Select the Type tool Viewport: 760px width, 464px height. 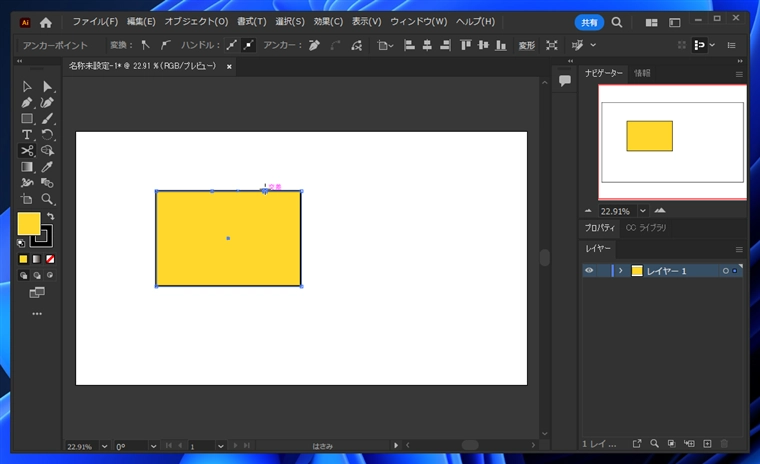(27, 135)
